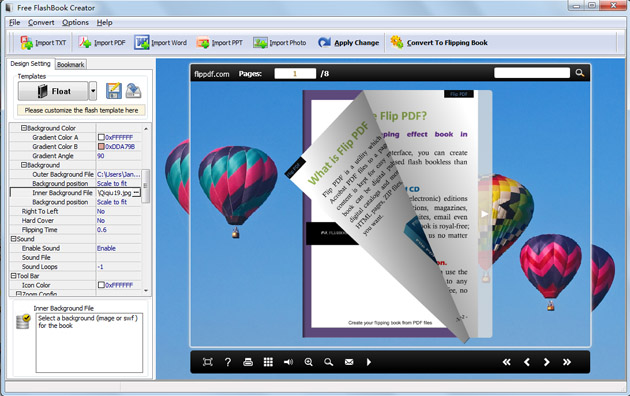Click the search text box in viewer
630x396 pixels.
coord(532,73)
